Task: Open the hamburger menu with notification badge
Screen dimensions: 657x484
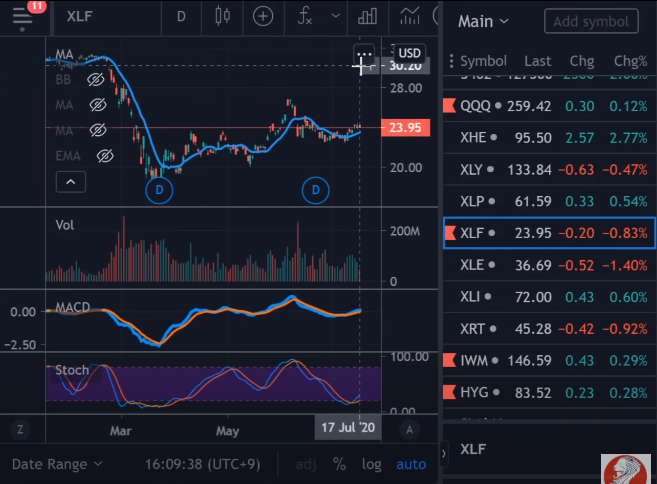Action: 23,16
